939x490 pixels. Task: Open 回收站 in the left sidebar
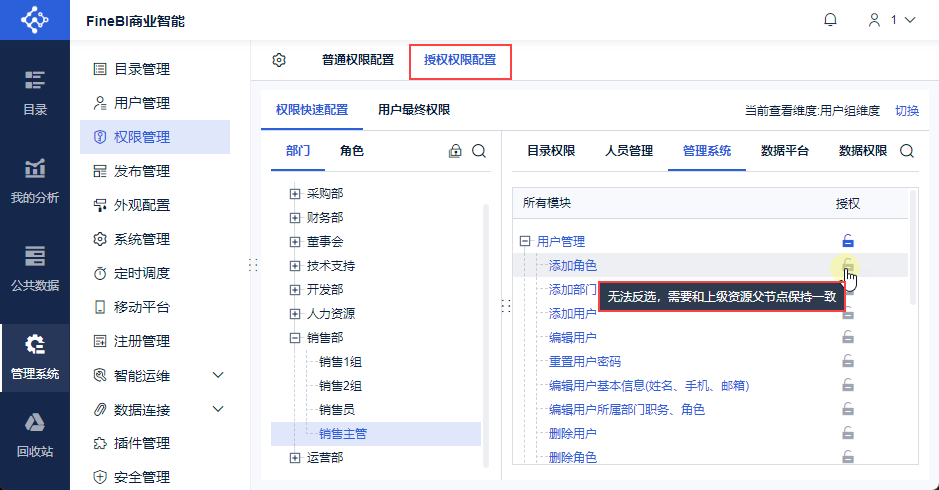pyautogui.click(x=35, y=435)
